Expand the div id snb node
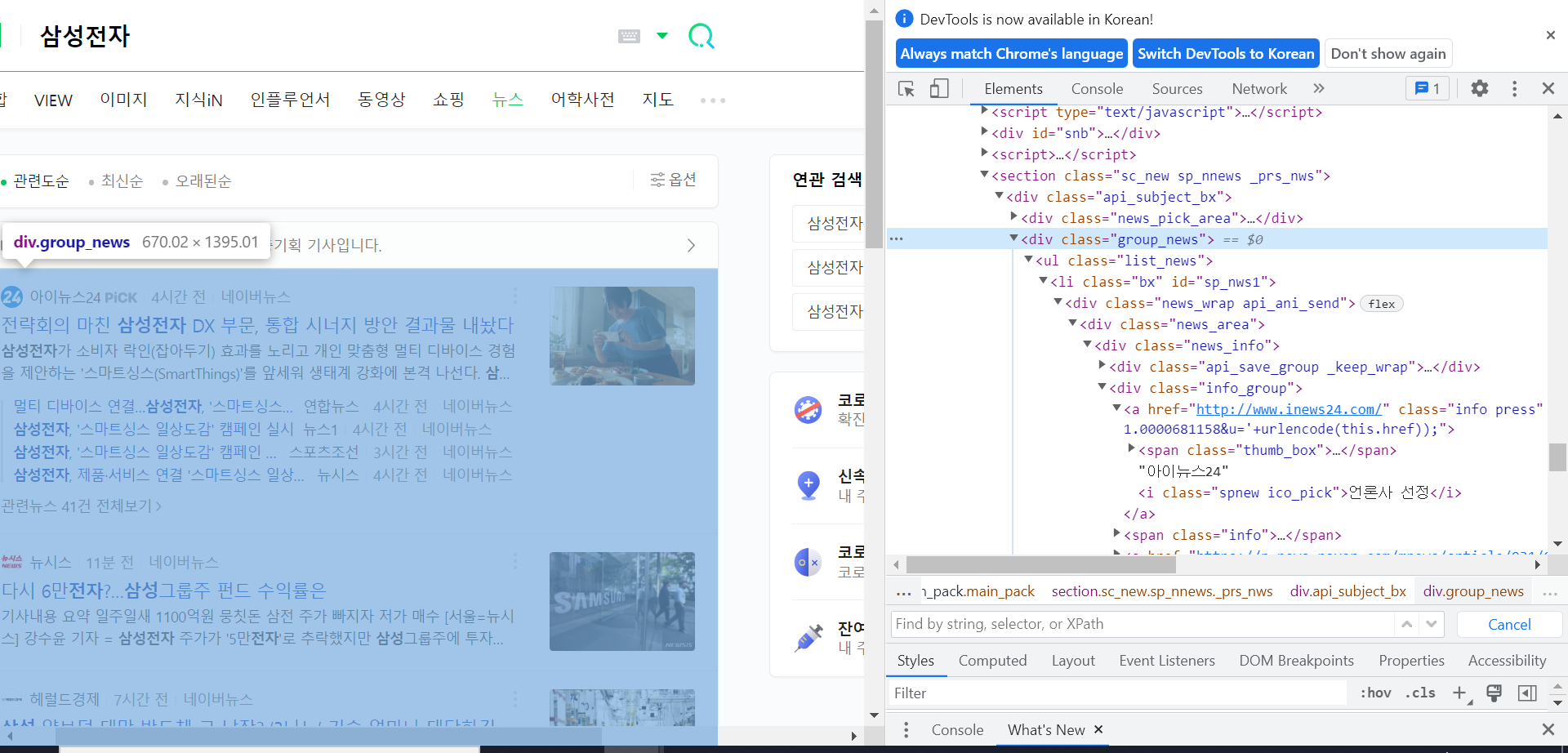1568x753 pixels. [985, 131]
